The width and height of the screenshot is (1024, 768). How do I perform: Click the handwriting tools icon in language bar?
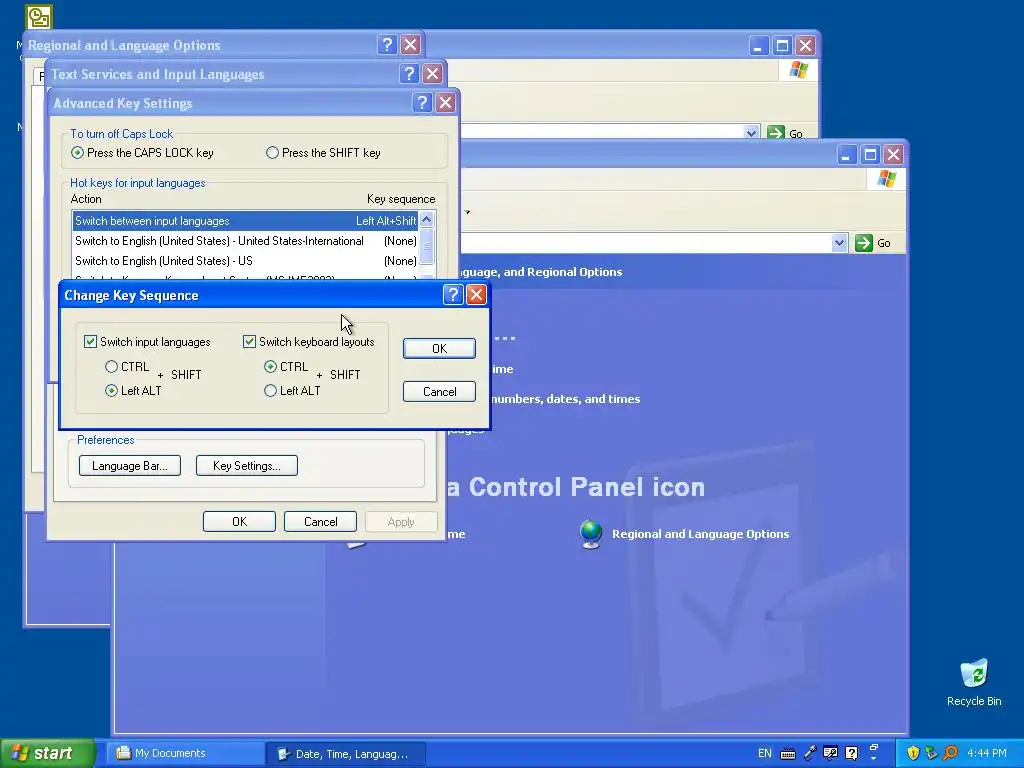pyautogui.click(x=830, y=754)
